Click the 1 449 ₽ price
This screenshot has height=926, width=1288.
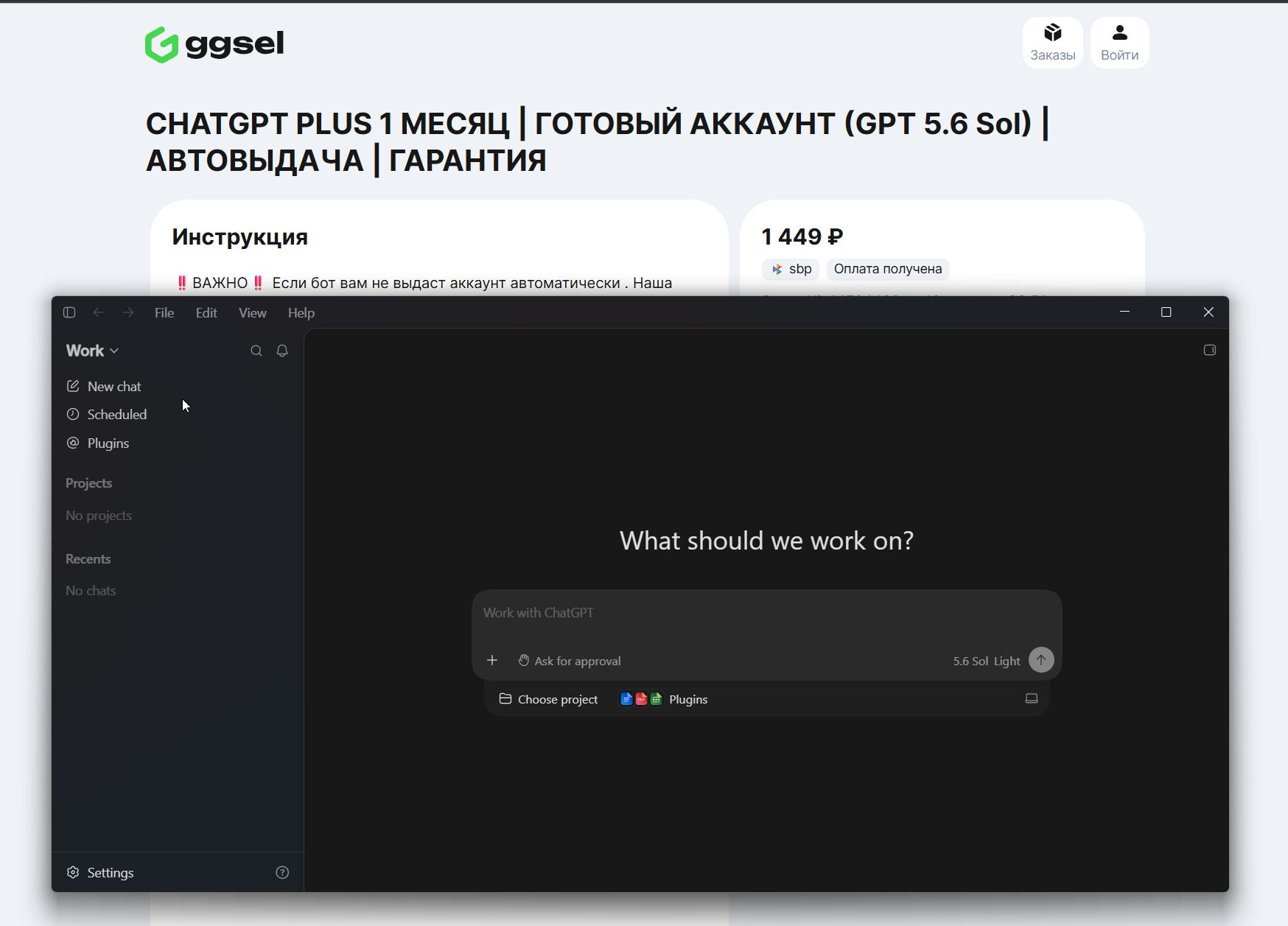tap(802, 236)
